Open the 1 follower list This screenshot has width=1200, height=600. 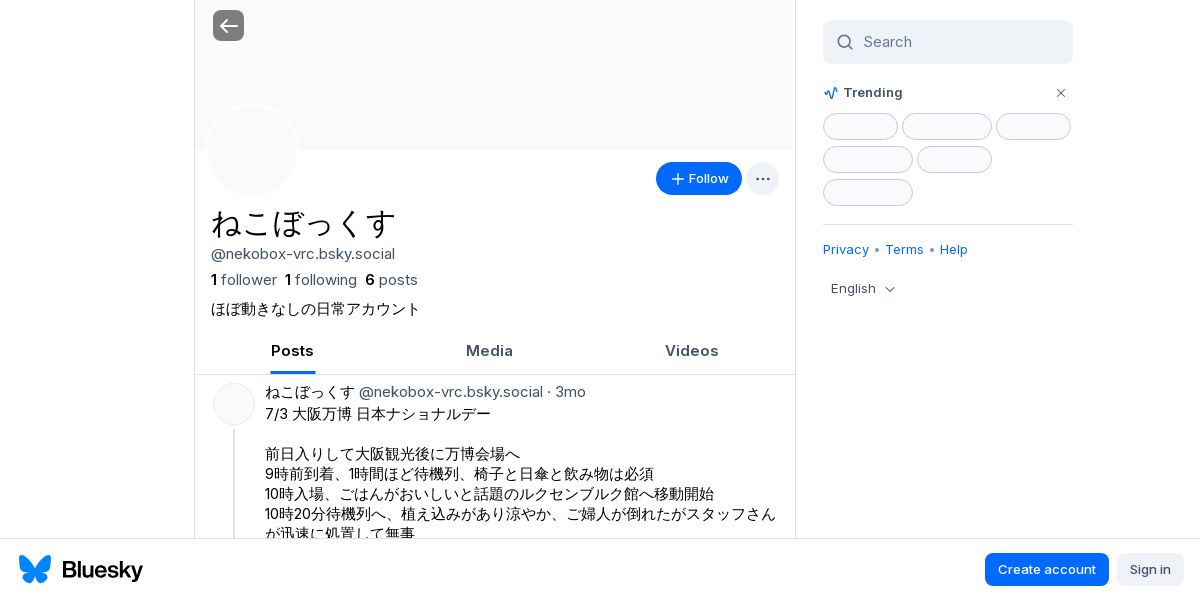(x=244, y=280)
